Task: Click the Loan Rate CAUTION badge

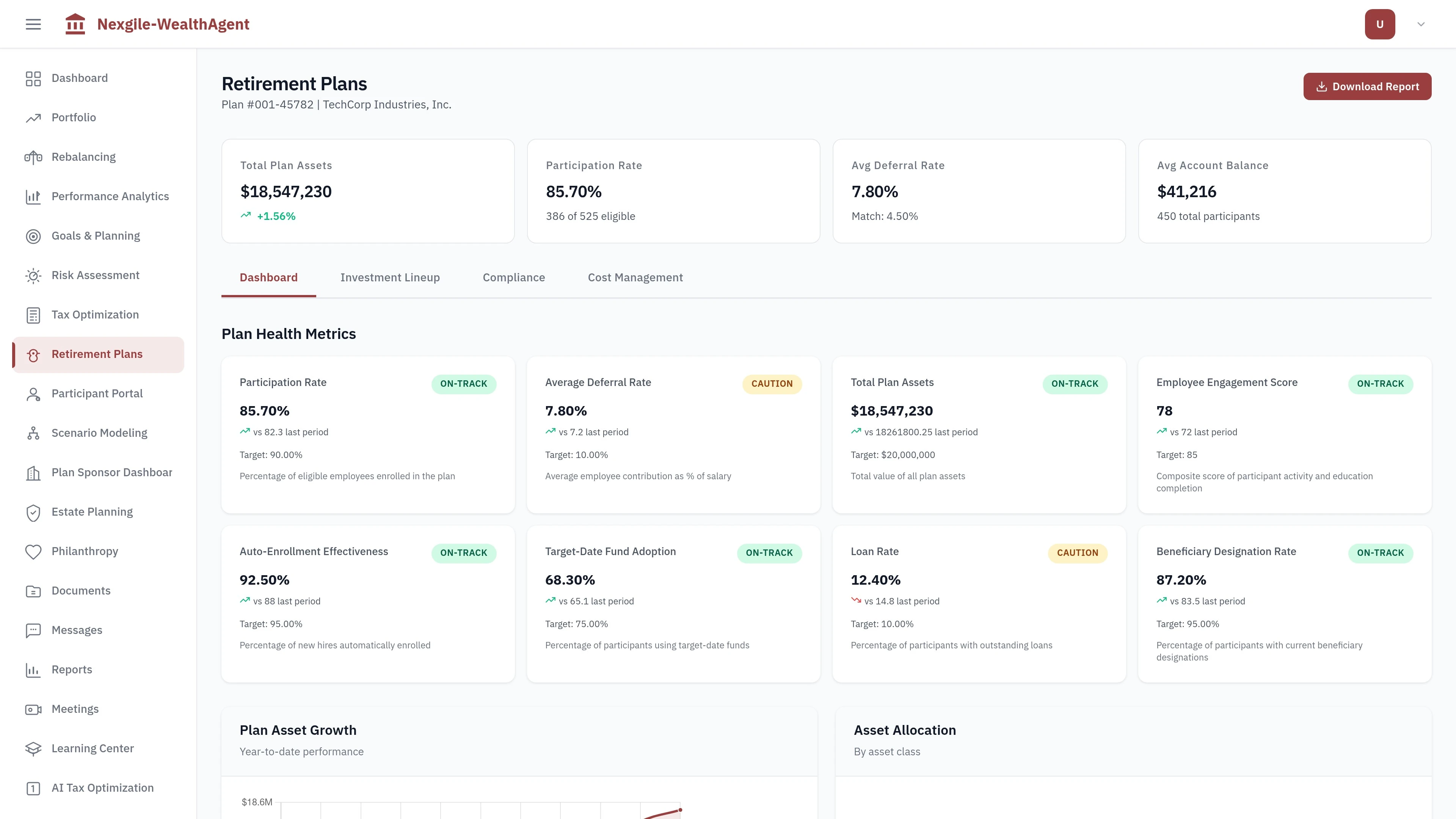Action: [x=1077, y=553]
